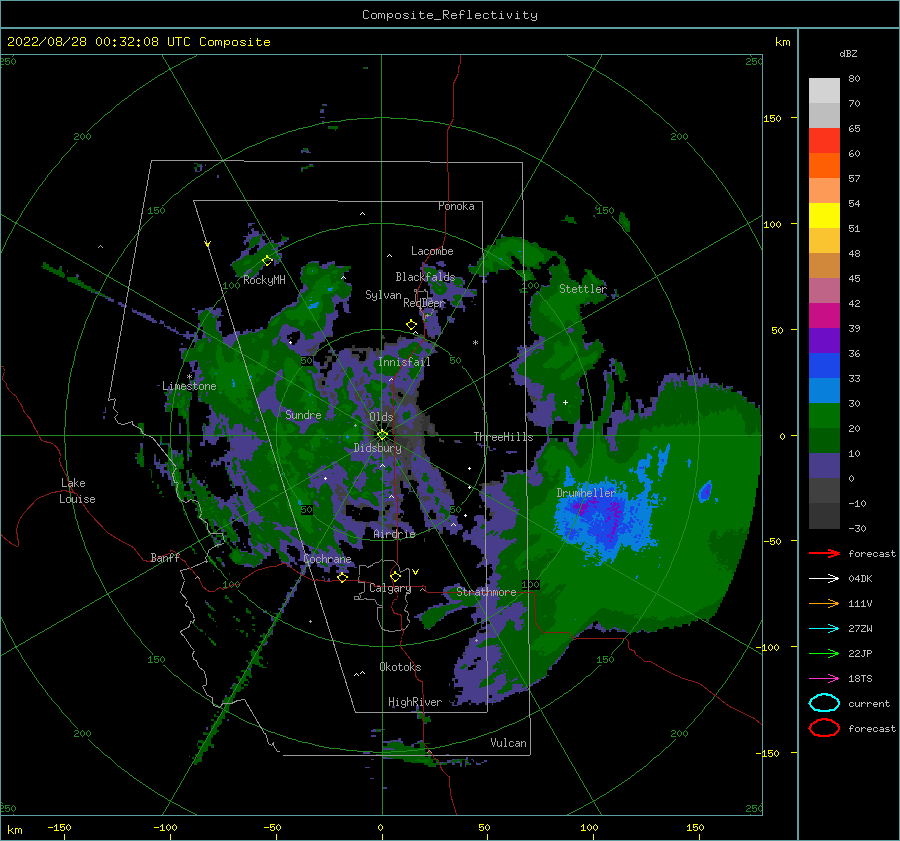Click the Sylvan label
The width and height of the screenshot is (900, 841).
tap(383, 295)
